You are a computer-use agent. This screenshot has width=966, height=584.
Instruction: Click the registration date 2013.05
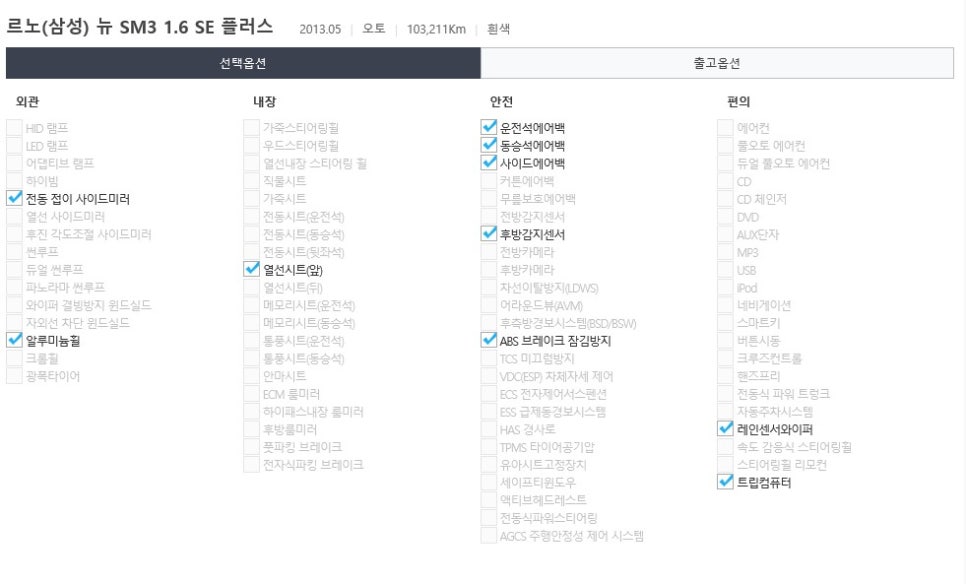(320, 29)
